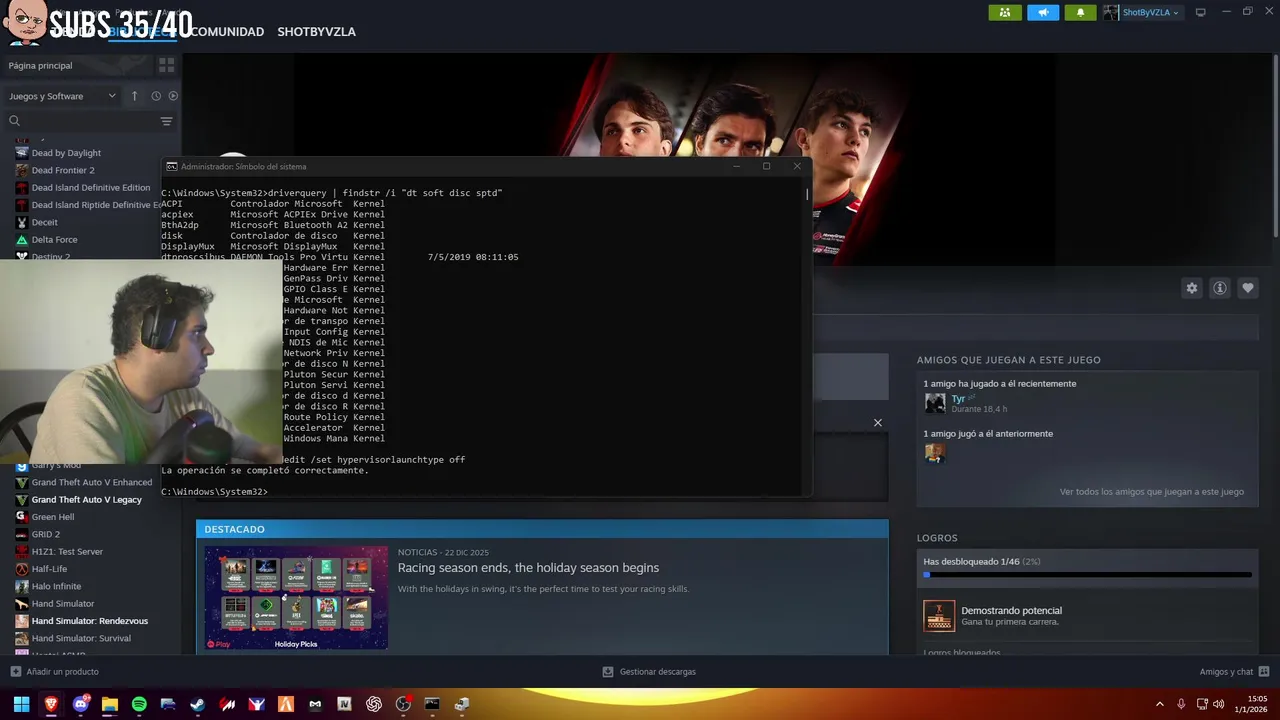Switch to command prompt taskbar icon
The width and height of the screenshot is (1280, 720).
click(x=432, y=704)
